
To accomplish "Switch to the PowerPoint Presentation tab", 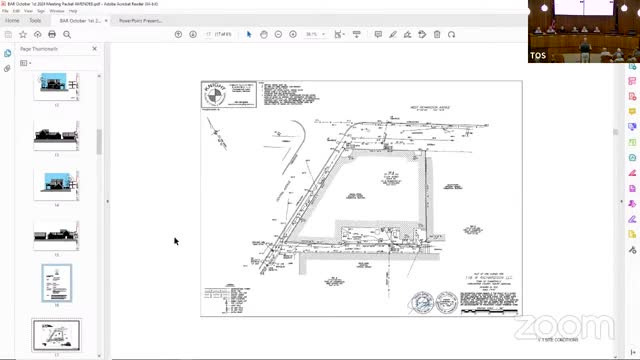I will point(141,21).
